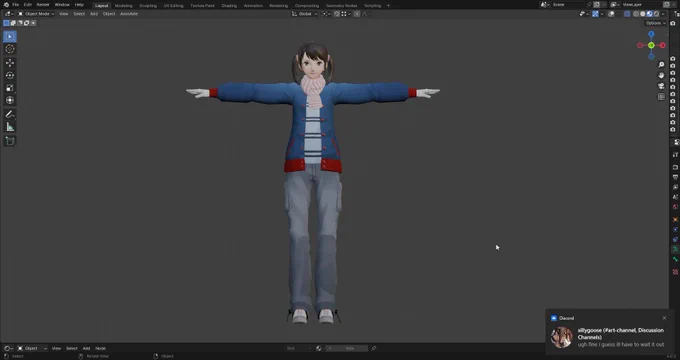Click the blue Z axis on navigation gizmo

click(651, 34)
